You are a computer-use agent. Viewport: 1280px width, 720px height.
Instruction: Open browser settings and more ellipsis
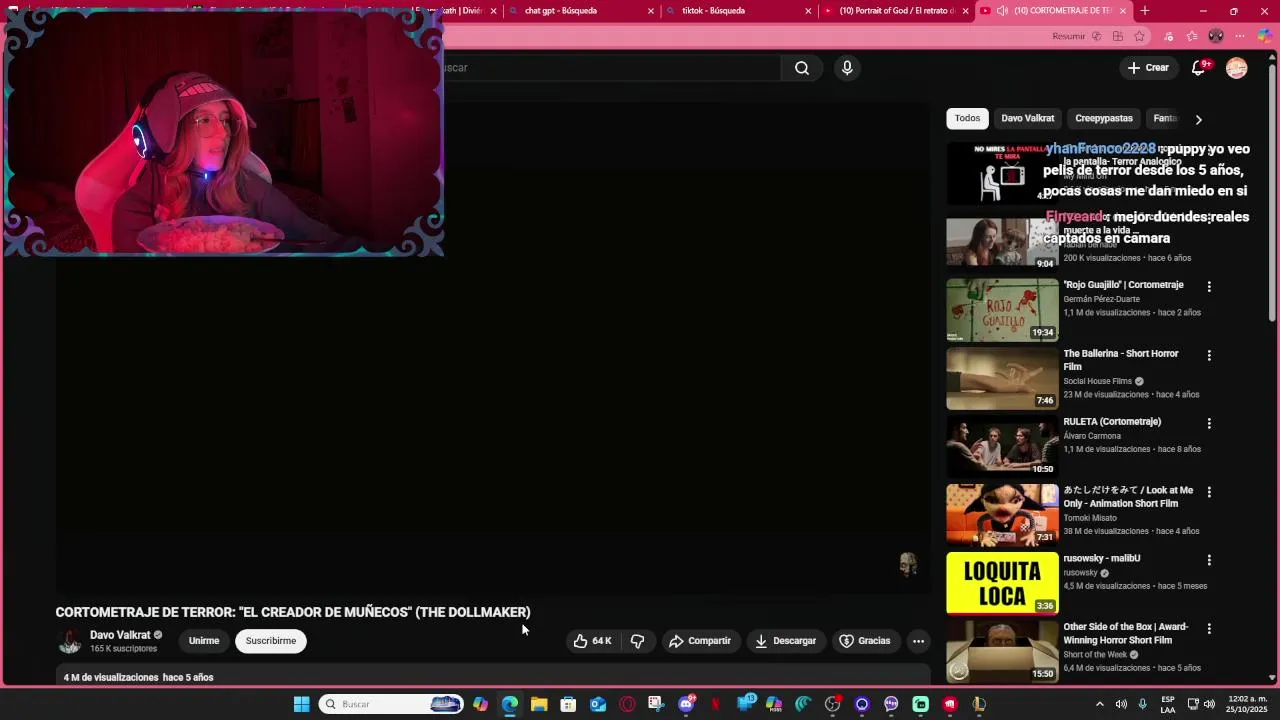point(1240,36)
